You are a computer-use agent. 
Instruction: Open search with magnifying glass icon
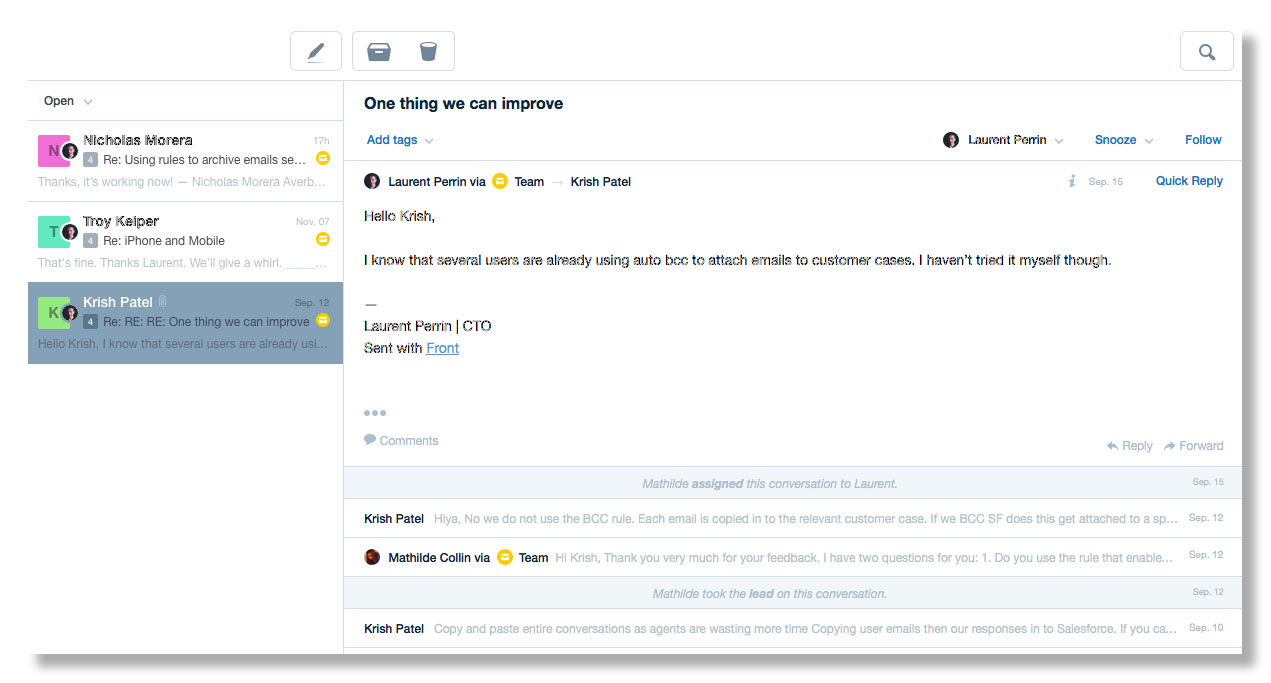tap(1206, 52)
